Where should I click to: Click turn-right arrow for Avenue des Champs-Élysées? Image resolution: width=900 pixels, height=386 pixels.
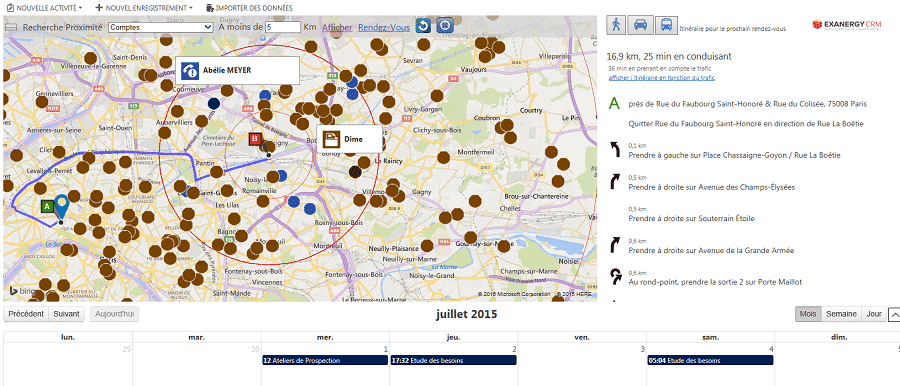pyautogui.click(x=615, y=183)
